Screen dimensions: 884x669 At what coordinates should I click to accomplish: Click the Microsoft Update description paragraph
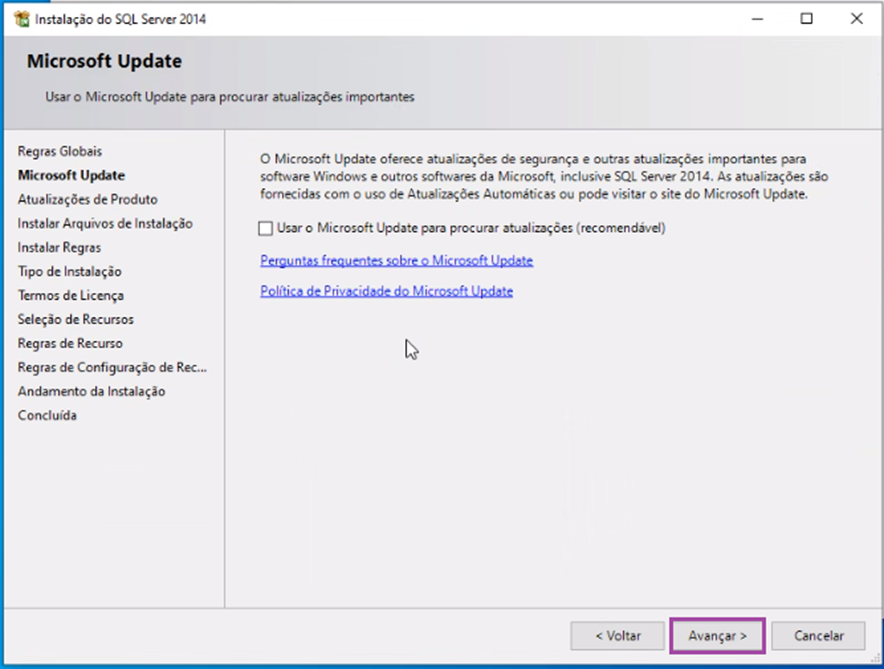point(544,176)
